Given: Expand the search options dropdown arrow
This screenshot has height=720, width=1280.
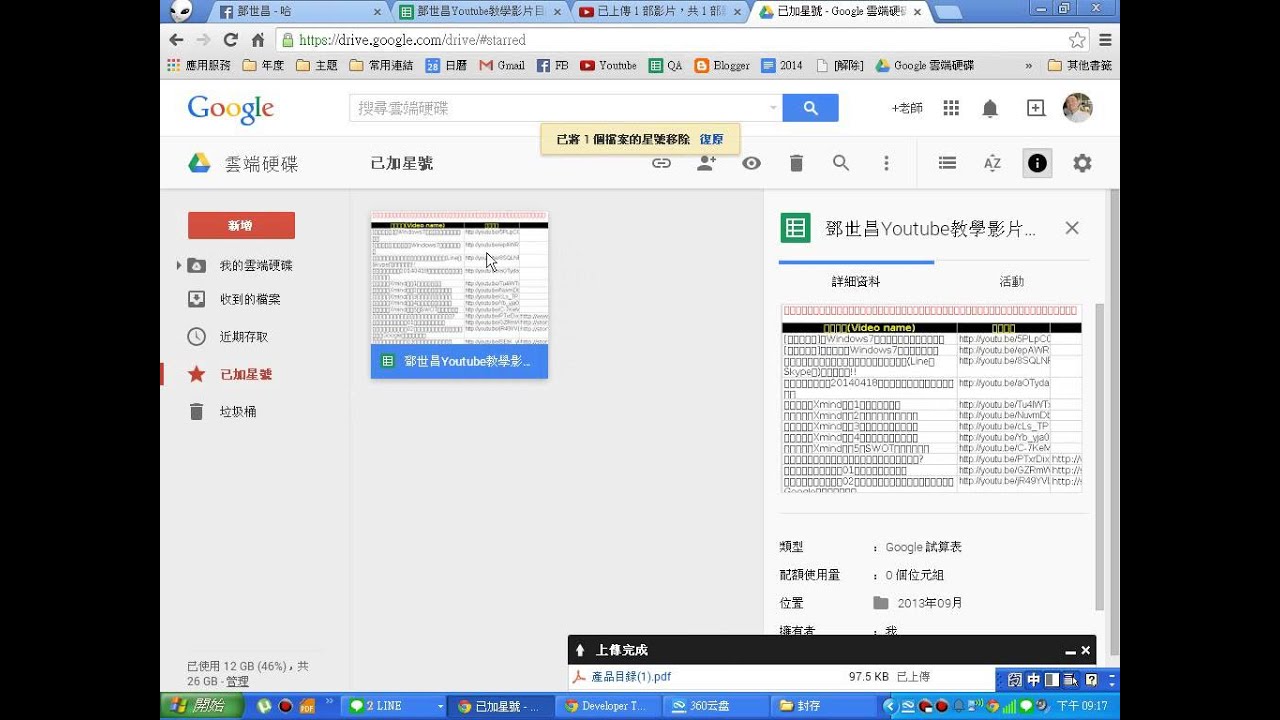Looking at the screenshot, I should coord(772,108).
